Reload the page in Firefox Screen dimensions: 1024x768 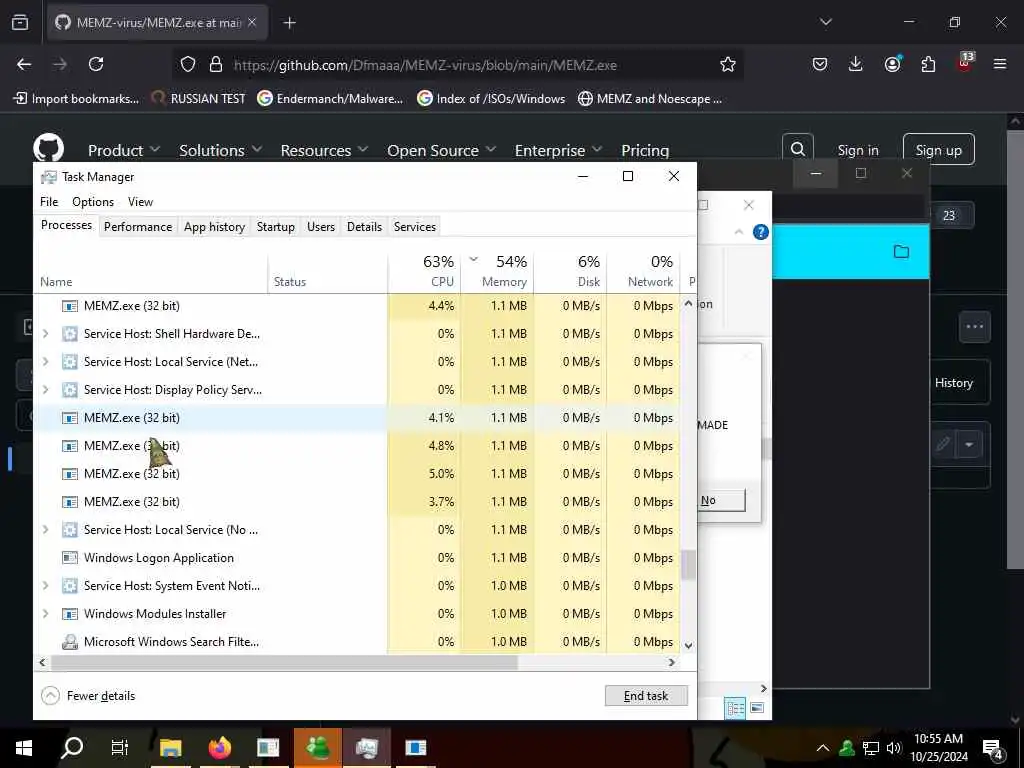coord(96,64)
